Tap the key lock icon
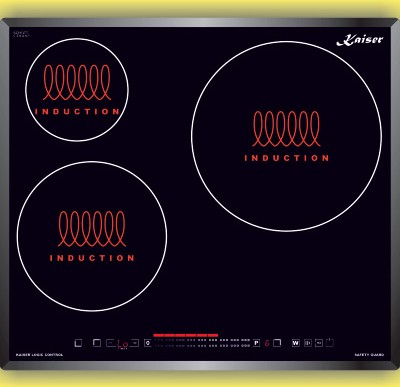This screenshot has width=400, height=387. (x=319, y=343)
